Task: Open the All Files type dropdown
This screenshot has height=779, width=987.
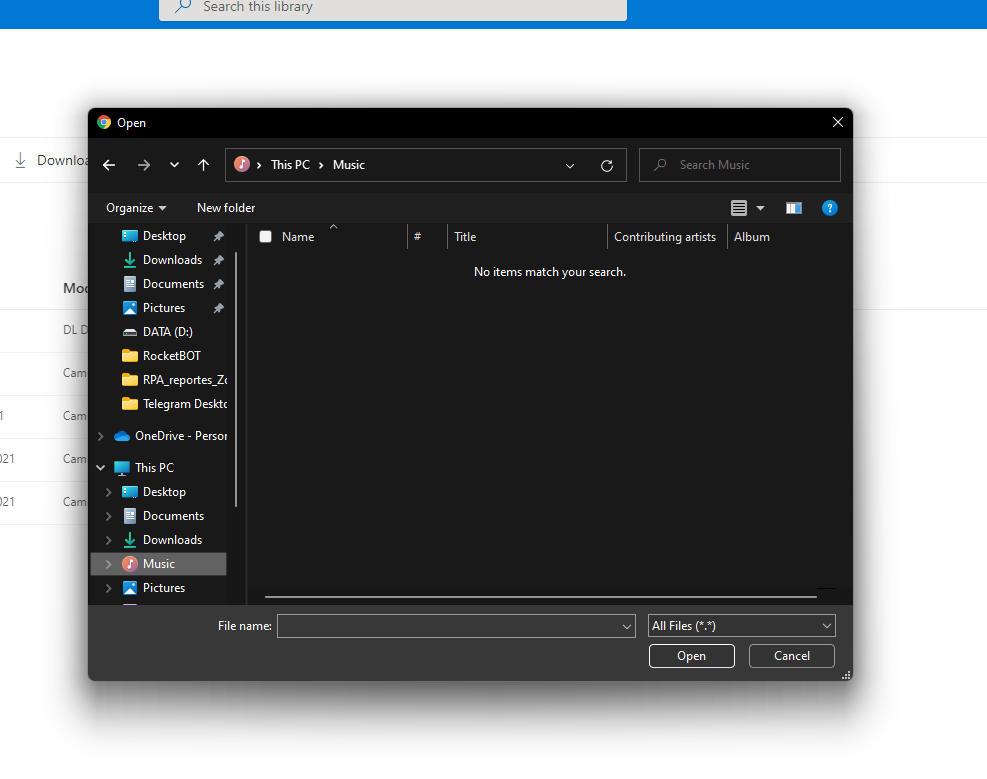Action: 741,626
